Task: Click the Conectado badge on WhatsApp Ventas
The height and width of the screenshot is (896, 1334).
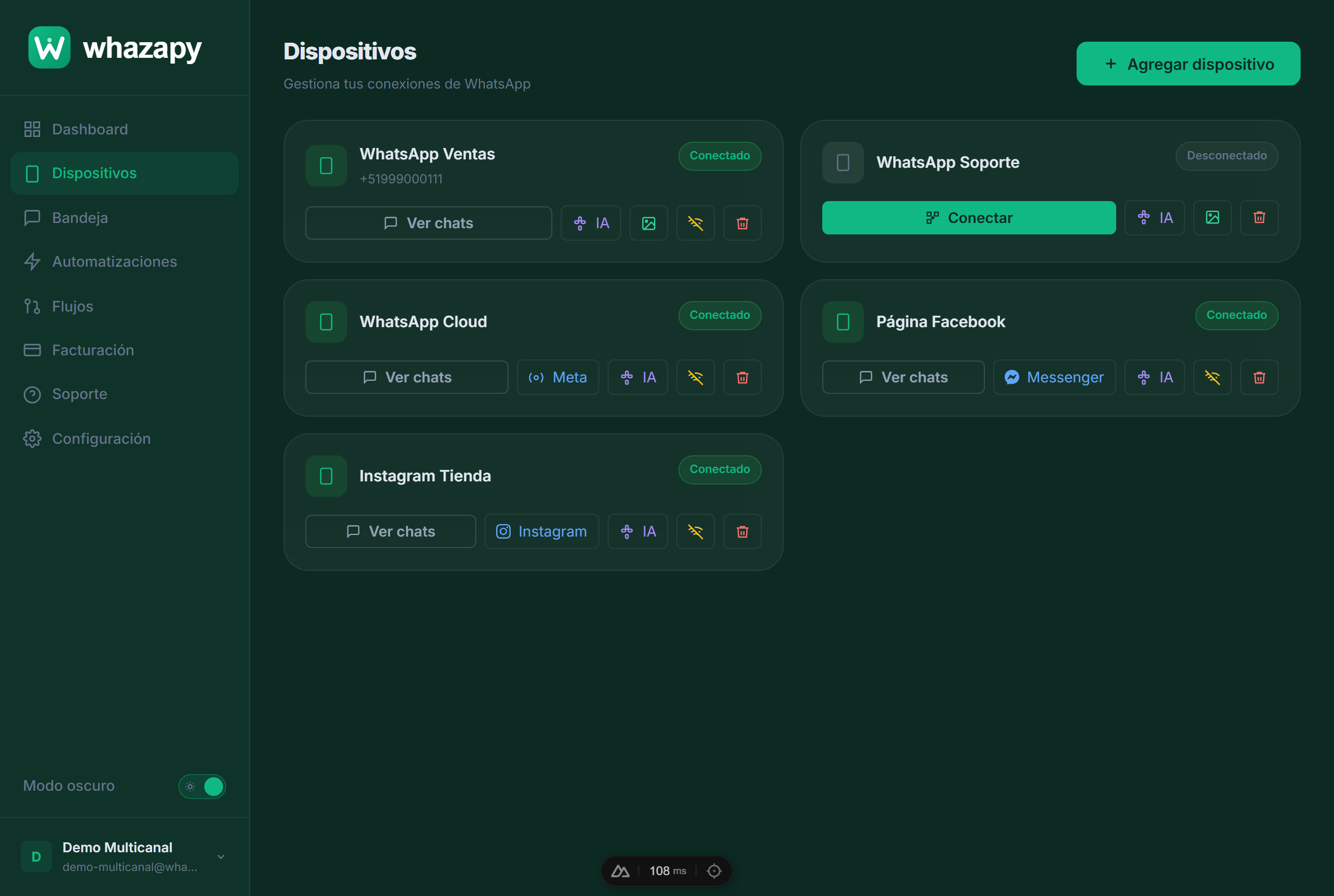Action: 720,156
